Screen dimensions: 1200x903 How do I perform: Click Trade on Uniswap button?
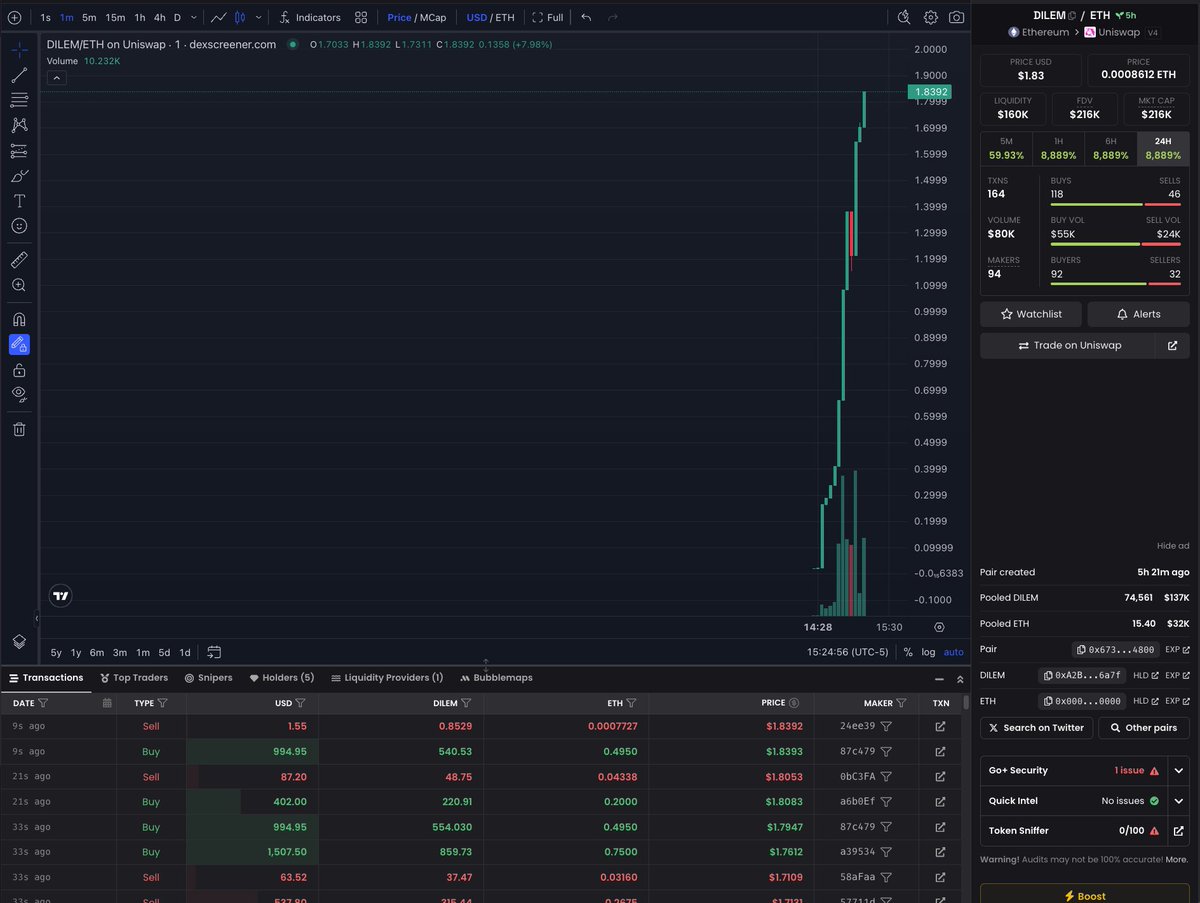[x=1068, y=345]
